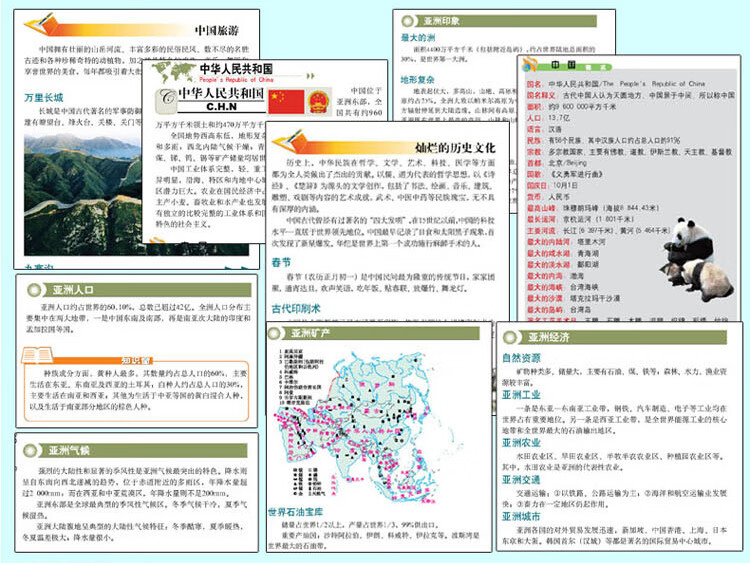Screen dimensions: 750x563
Task: Click the red Chinese national flag
Action: tap(286, 101)
